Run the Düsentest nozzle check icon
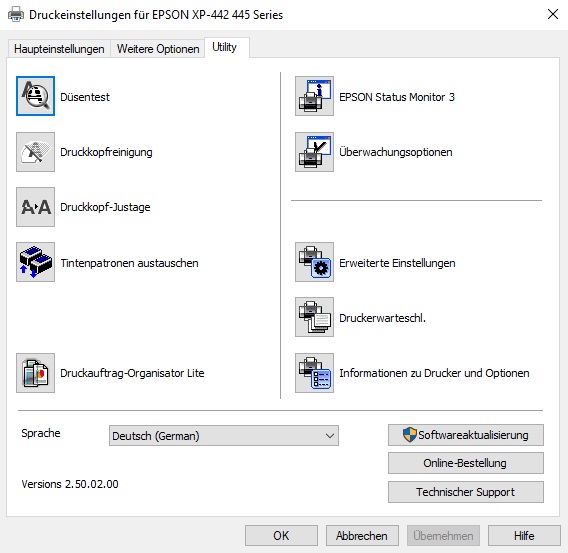The height and width of the screenshot is (553, 568). tap(36, 96)
